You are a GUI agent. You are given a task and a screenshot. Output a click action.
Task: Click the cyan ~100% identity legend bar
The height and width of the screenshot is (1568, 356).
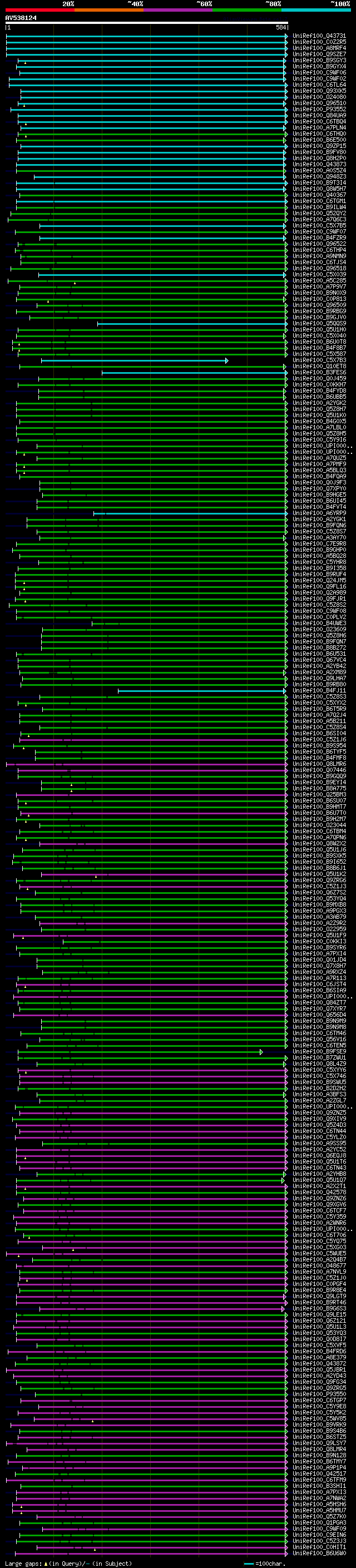click(x=316, y=10)
